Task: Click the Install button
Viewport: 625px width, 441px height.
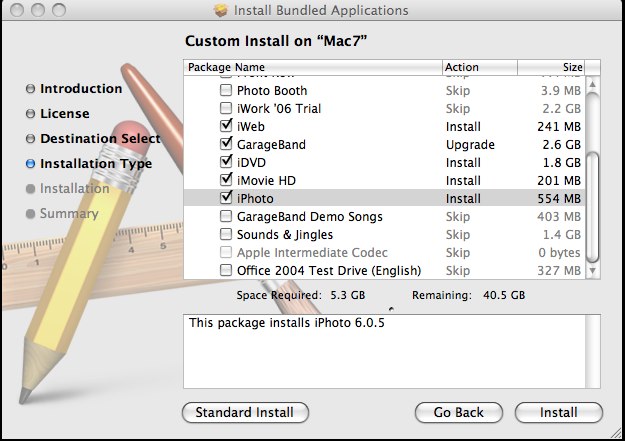Action: 558,412
